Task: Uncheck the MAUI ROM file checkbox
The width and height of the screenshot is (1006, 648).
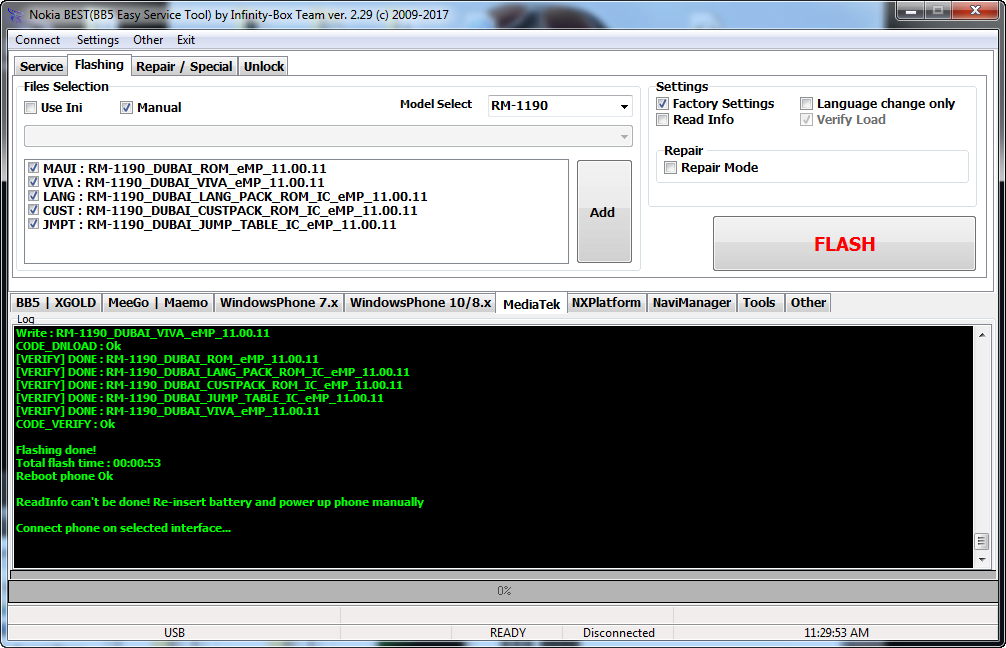Action: click(x=33, y=168)
